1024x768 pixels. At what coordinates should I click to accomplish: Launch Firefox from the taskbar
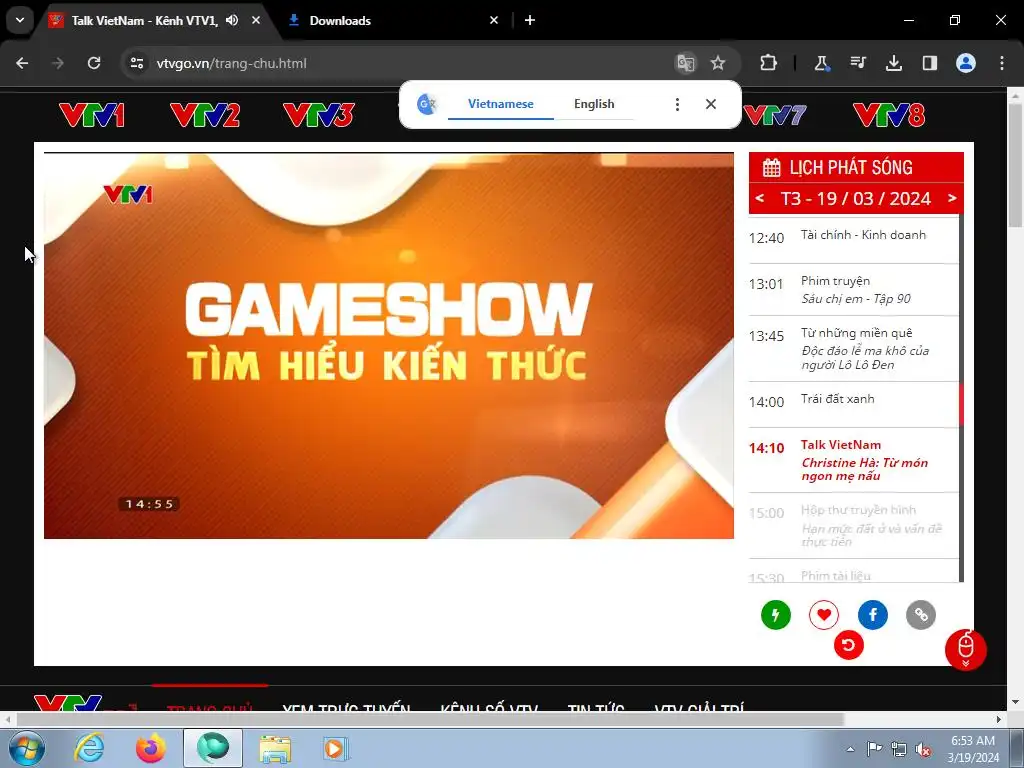[151, 748]
